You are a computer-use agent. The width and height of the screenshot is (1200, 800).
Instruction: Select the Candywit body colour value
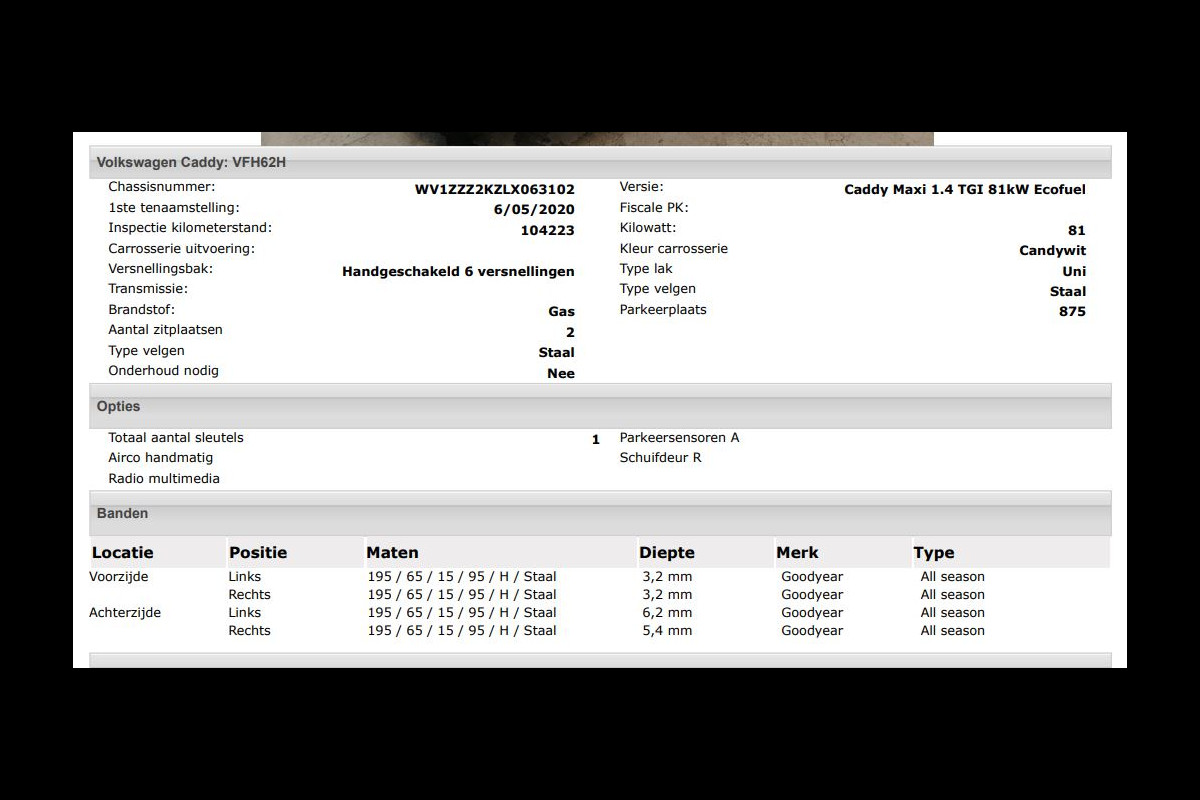coord(1052,251)
